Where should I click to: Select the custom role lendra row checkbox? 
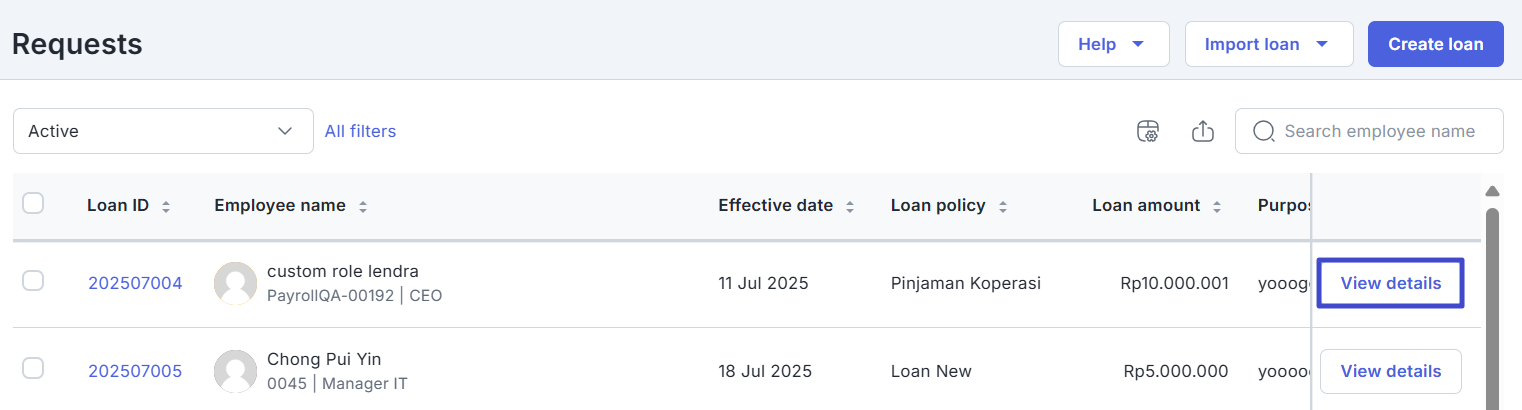pyautogui.click(x=33, y=282)
